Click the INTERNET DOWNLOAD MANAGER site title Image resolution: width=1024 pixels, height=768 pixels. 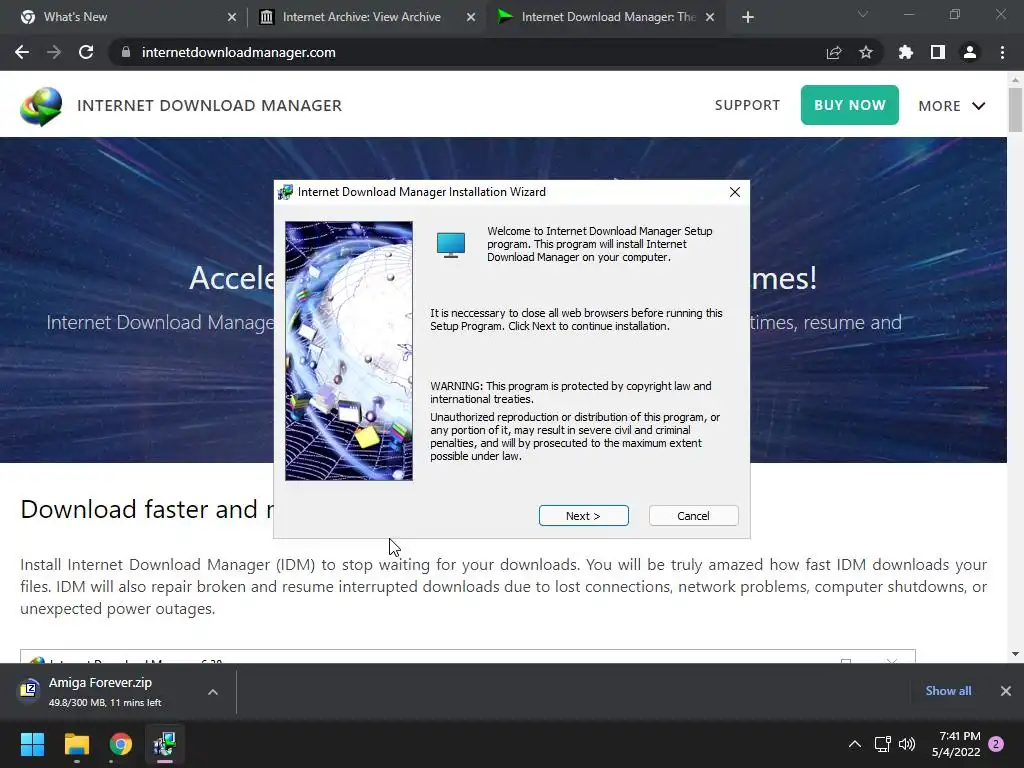coord(209,106)
